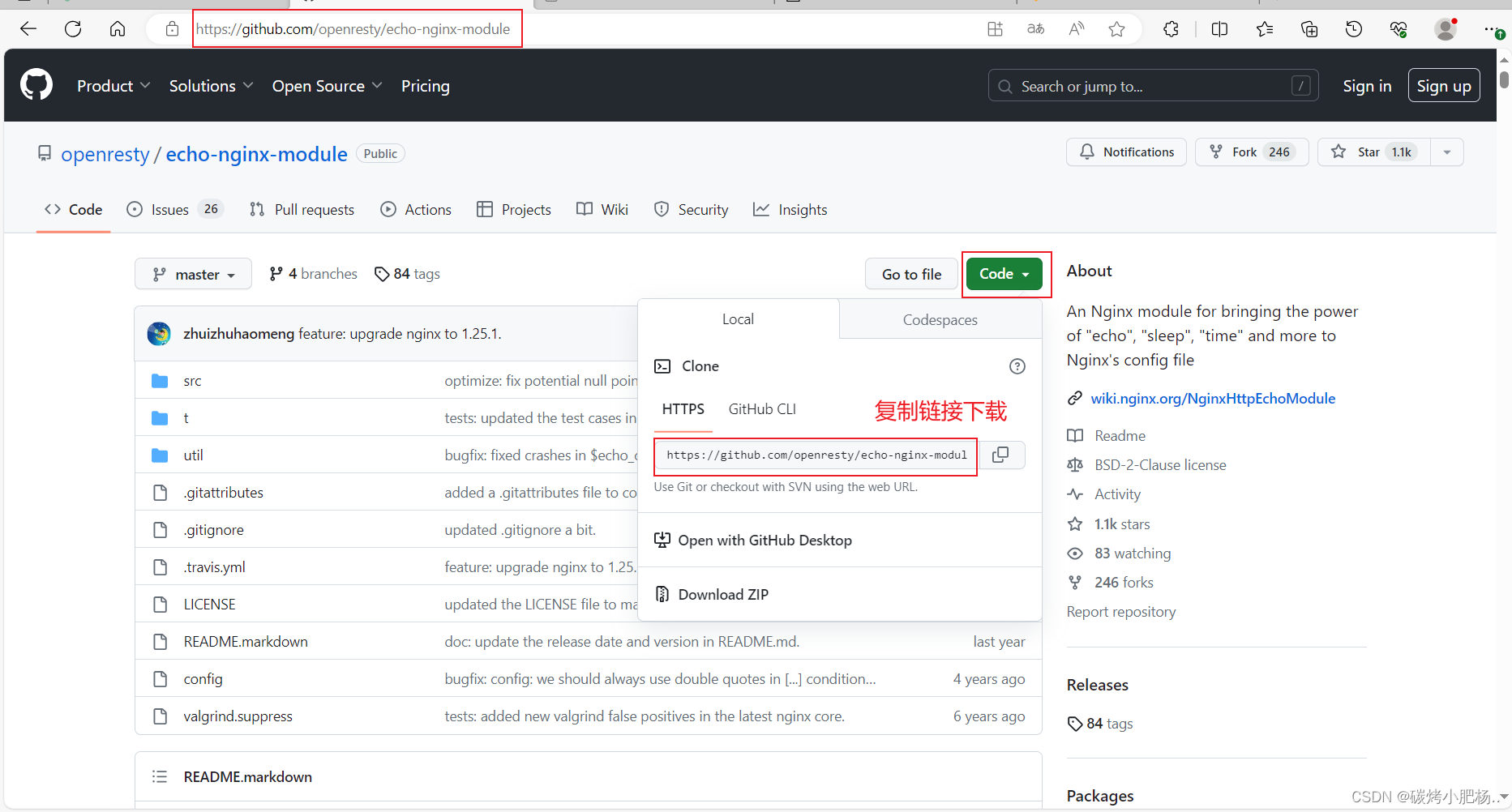This screenshot has width=1512, height=812.
Task: Open the Star list dropdown arrow
Action: coord(1447,152)
